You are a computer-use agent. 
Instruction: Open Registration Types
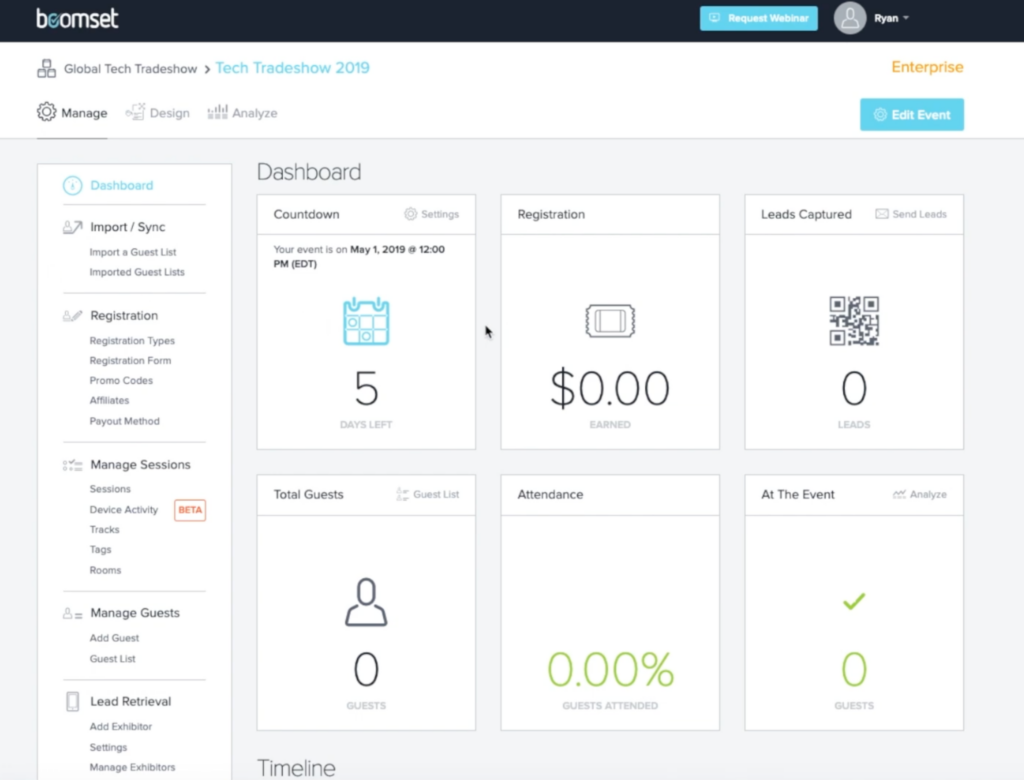132,341
